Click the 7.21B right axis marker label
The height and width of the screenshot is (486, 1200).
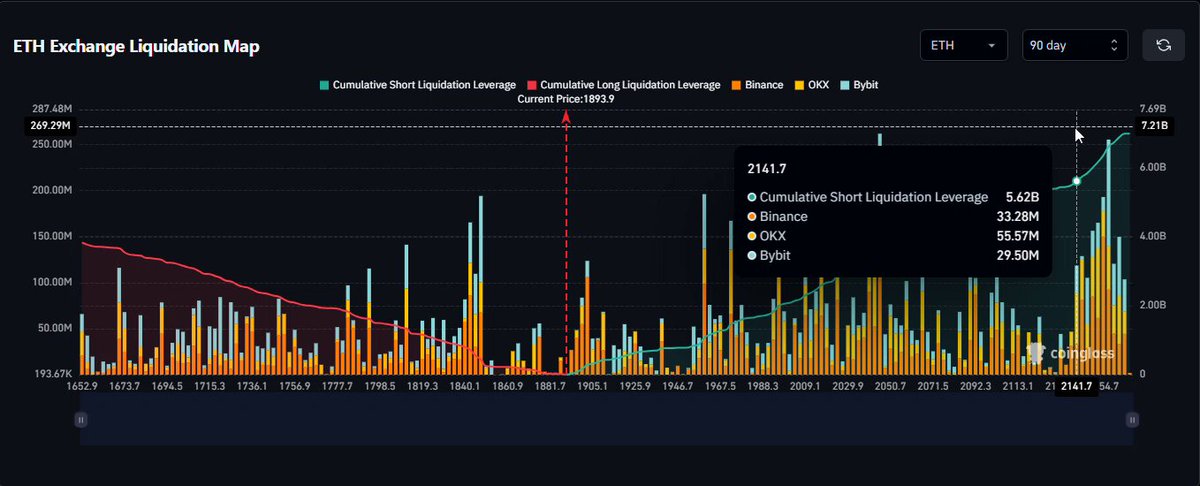coord(1157,126)
